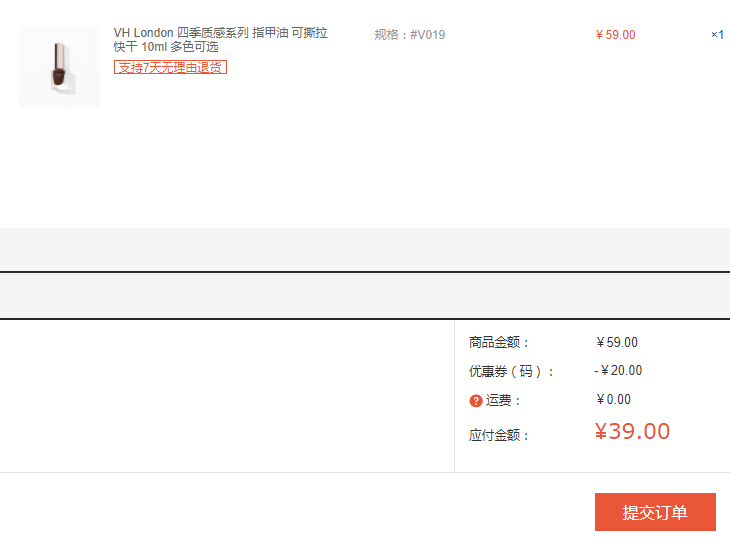Click the blank panel left of order summary
Image resolution: width=730 pixels, height=546 pixels.
[227, 396]
